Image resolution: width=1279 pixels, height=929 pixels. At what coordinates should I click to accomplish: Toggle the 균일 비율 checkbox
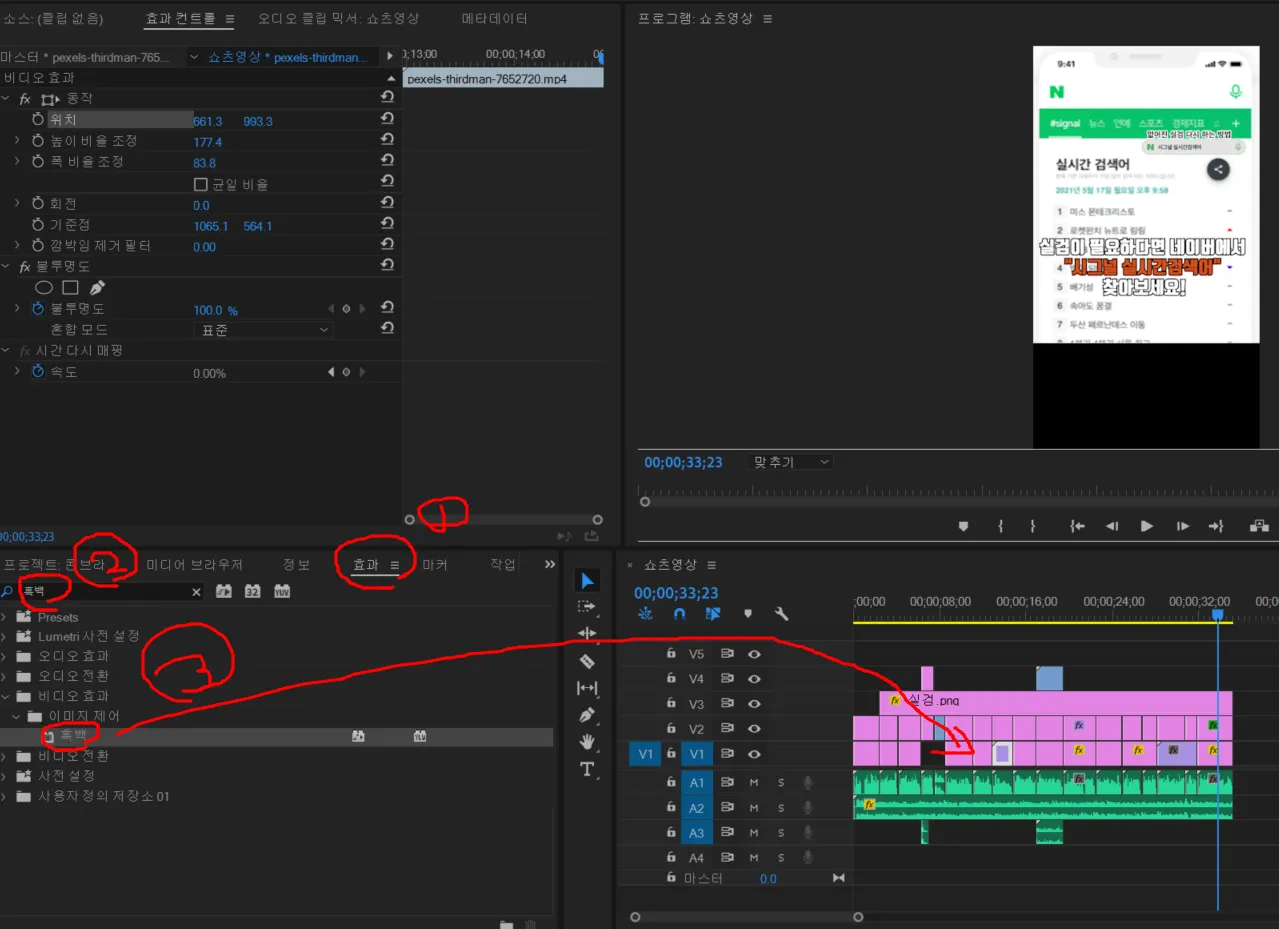pos(200,184)
